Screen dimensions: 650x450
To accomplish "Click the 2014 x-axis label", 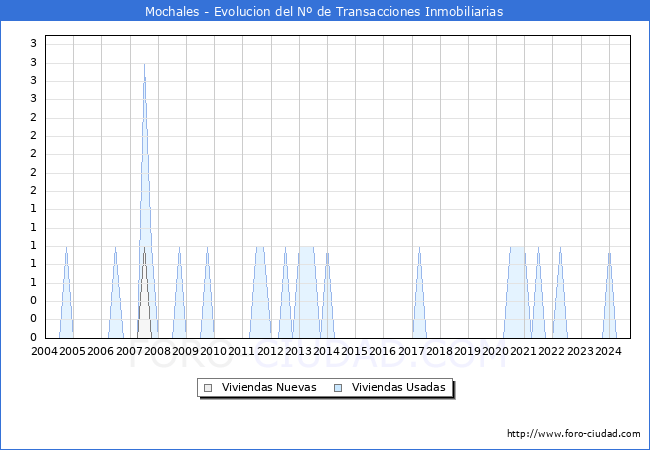I will click(x=326, y=351).
